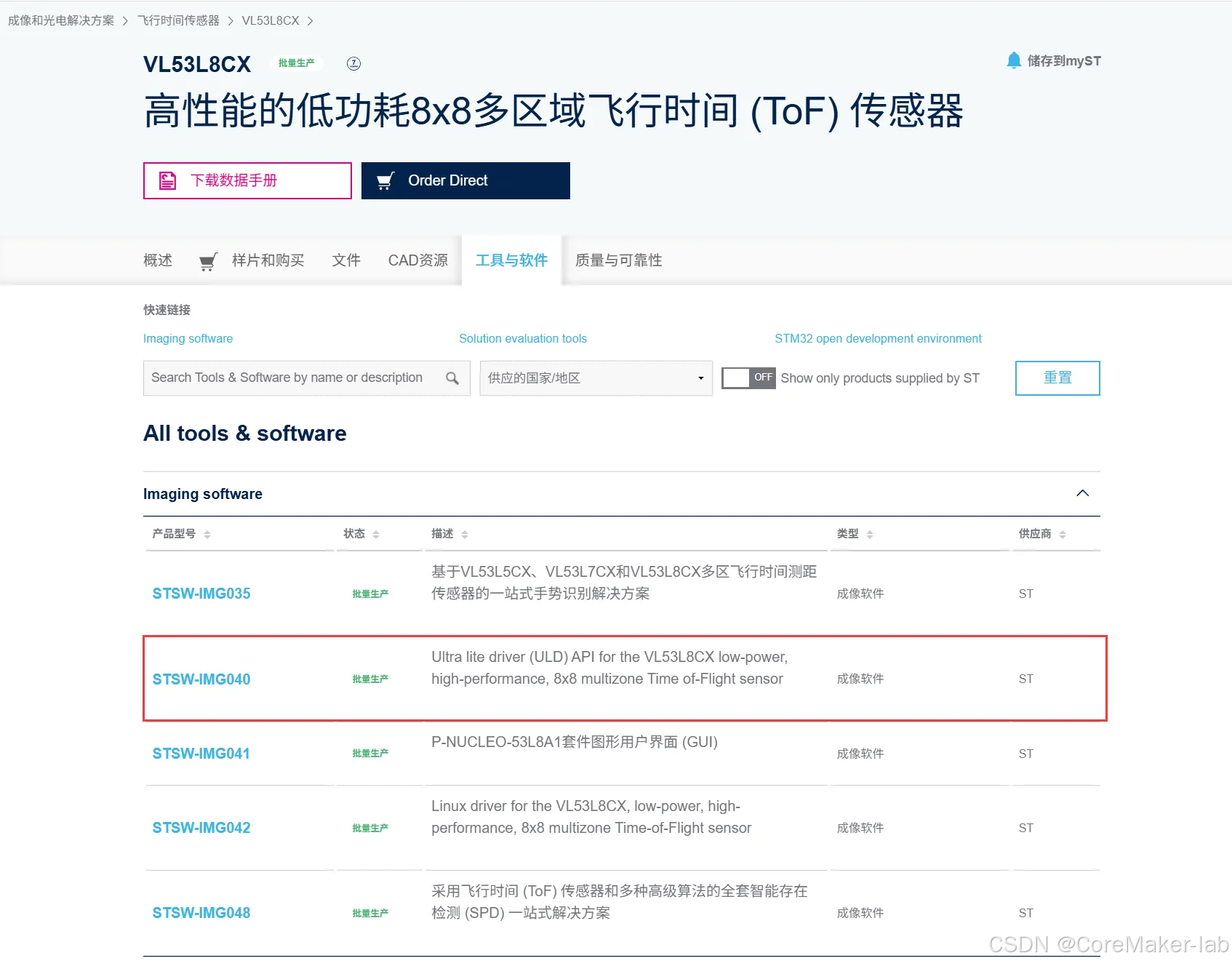Click the 采用飞行时间 (ToF) 传感器 description text
The width and height of the screenshot is (1232, 966).
(620, 902)
